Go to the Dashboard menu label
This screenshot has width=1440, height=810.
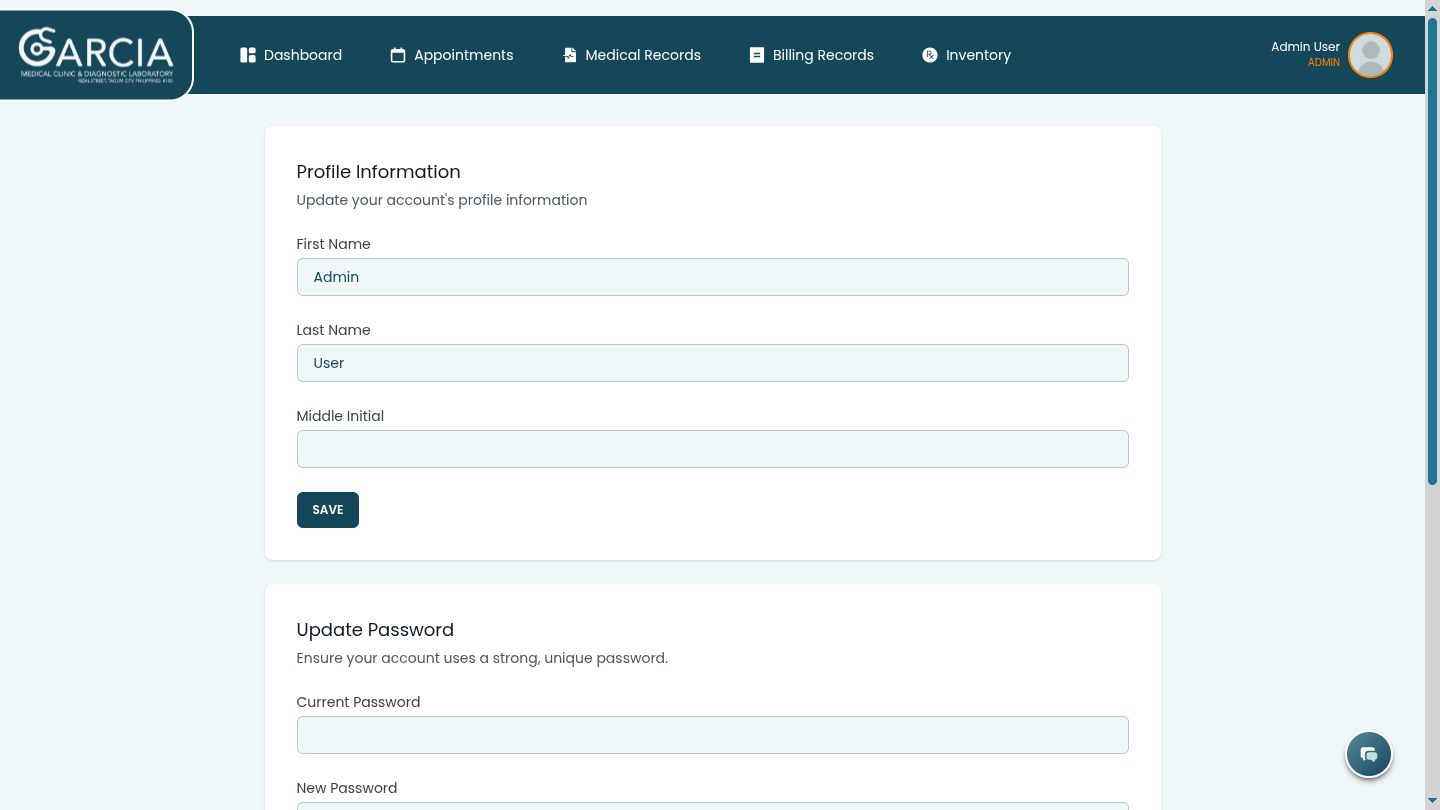[x=303, y=55]
